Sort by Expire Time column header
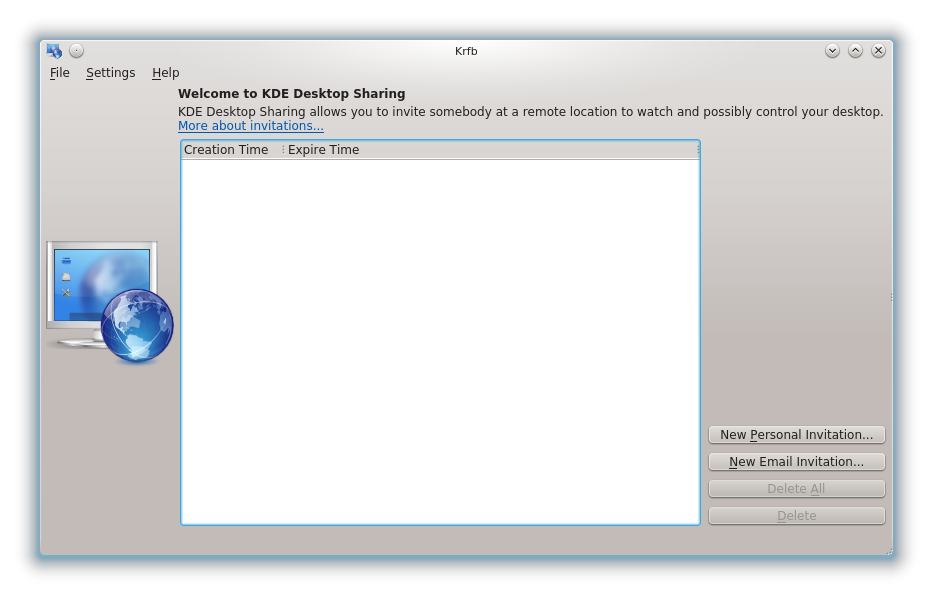The height and width of the screenshot is (595, 933). tap(491, 150)
